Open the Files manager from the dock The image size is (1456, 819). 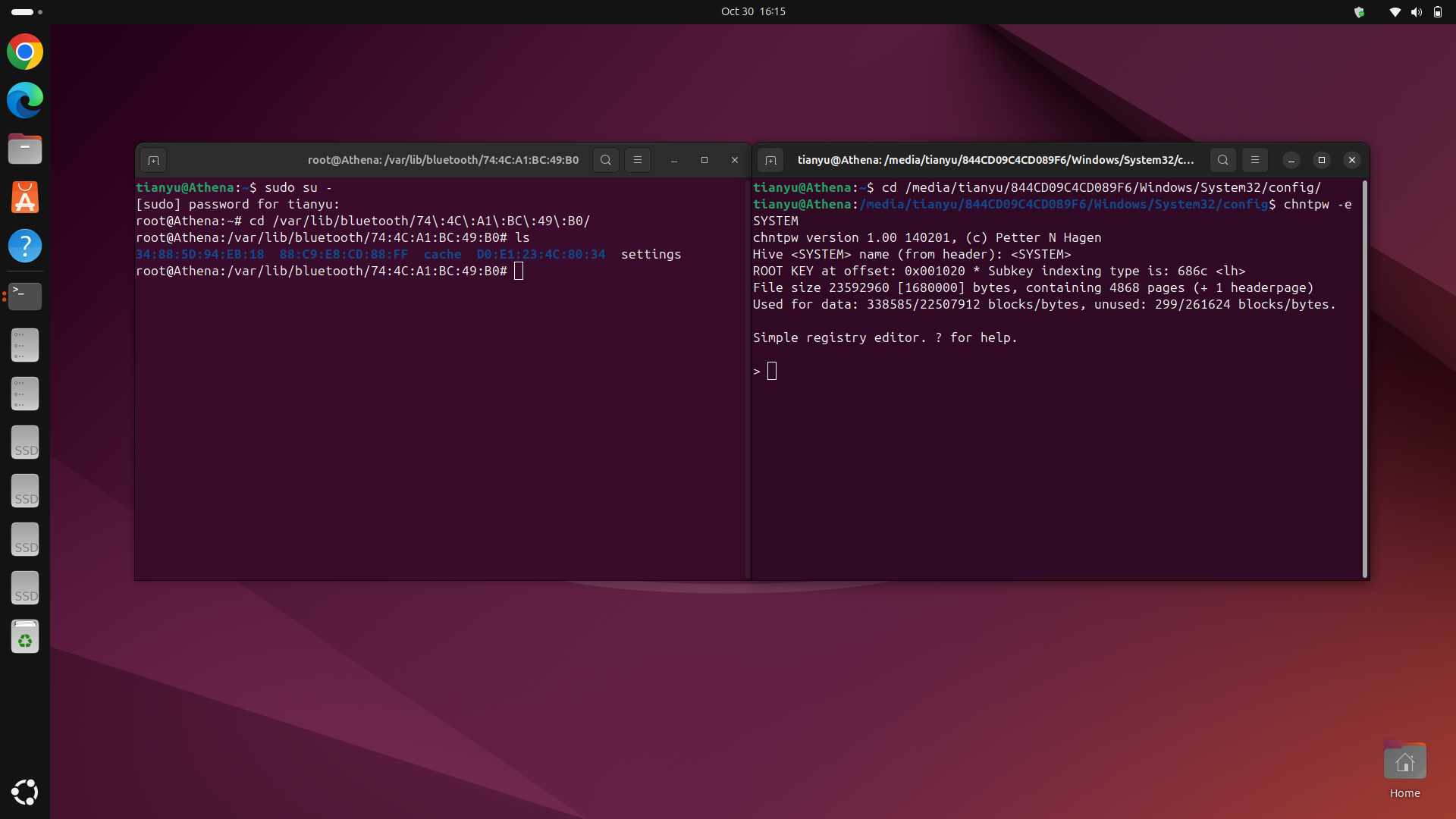25,149
